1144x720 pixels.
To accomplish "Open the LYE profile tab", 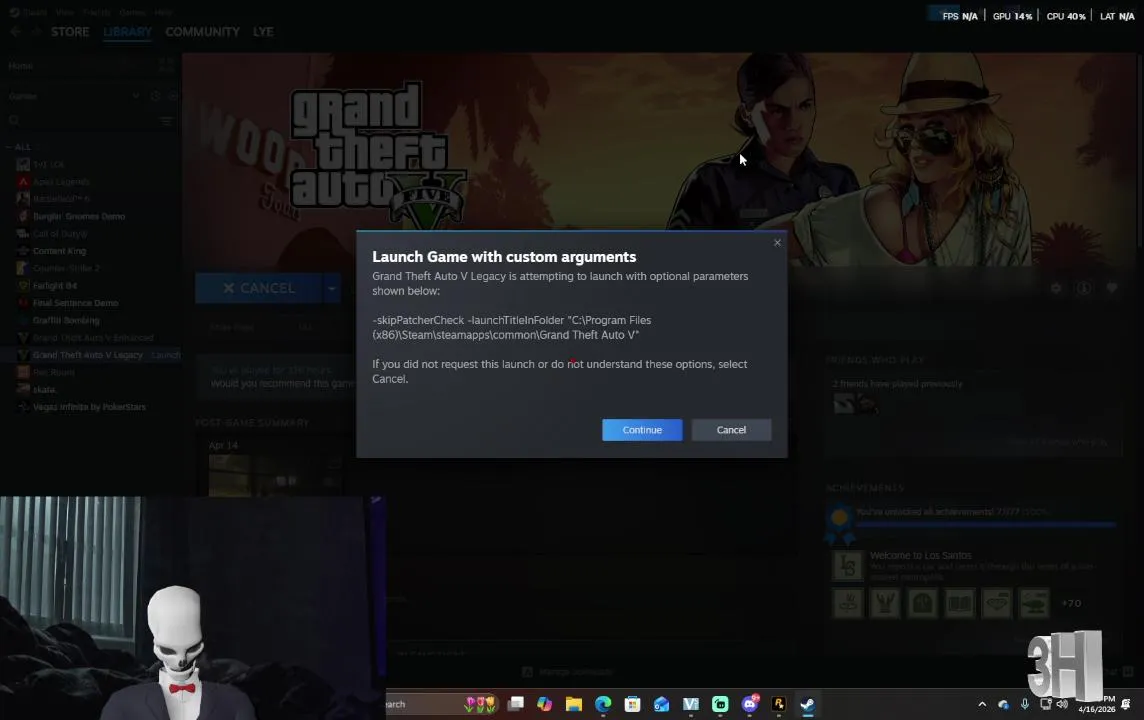I will (x=263, y=32).
